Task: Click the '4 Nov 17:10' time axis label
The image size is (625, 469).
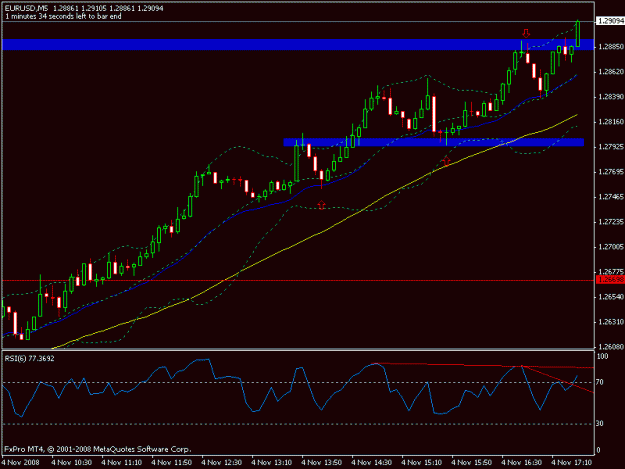Action: [571, 463]
